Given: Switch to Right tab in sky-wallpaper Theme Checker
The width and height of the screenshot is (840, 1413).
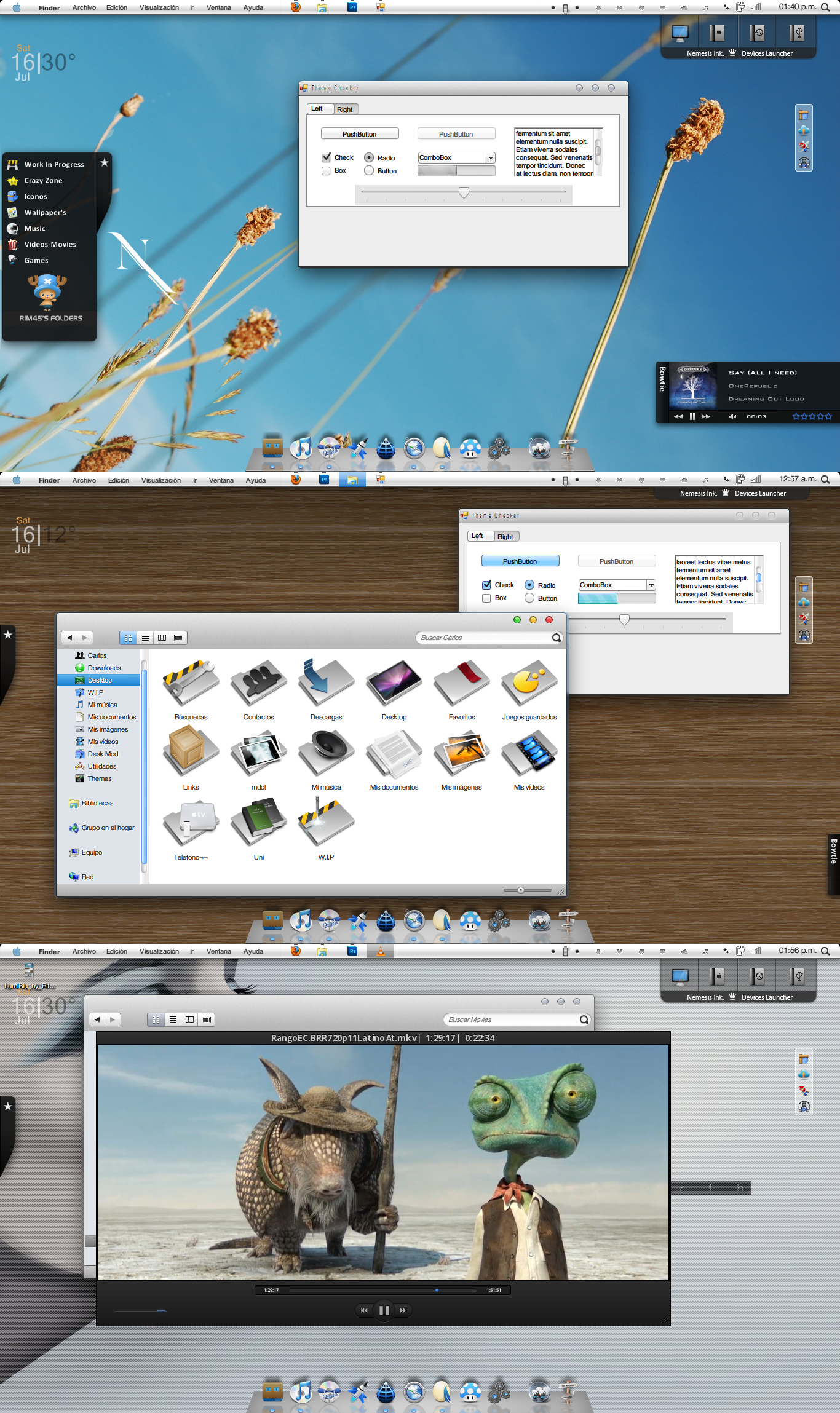Looking at the screenshot, I should point(345,109).
